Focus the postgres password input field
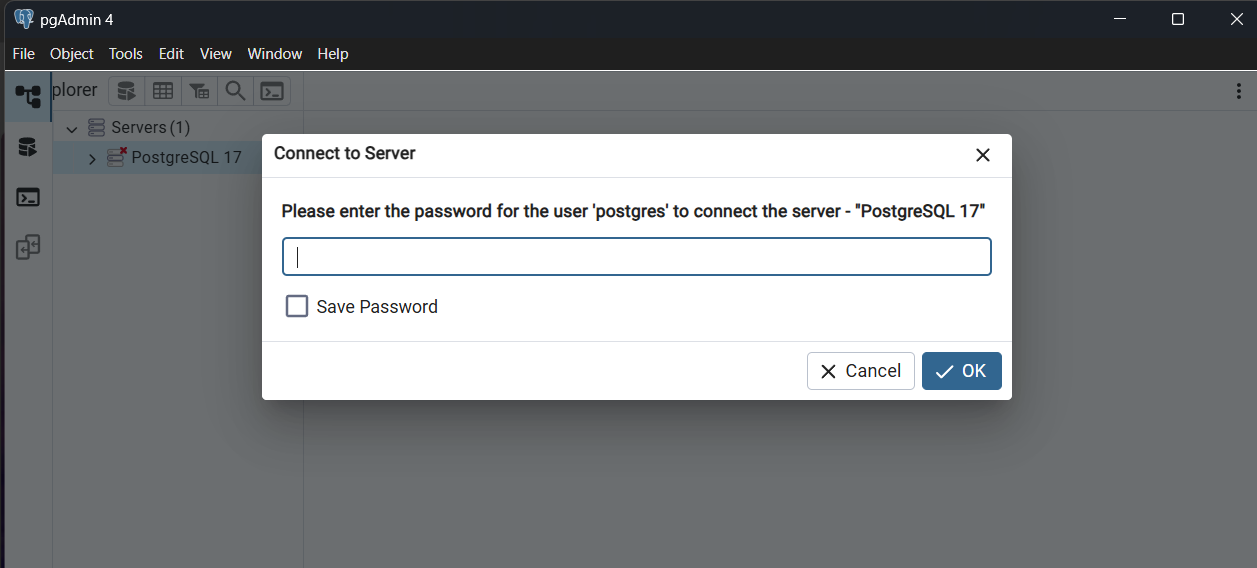The width and height of the screenshot is (1257, 568). (637, 257)
